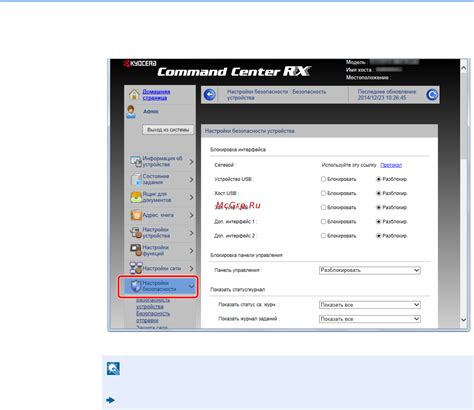Click the Домашняя страница link
The image size is (474, 410).
(x=156, y=95)
